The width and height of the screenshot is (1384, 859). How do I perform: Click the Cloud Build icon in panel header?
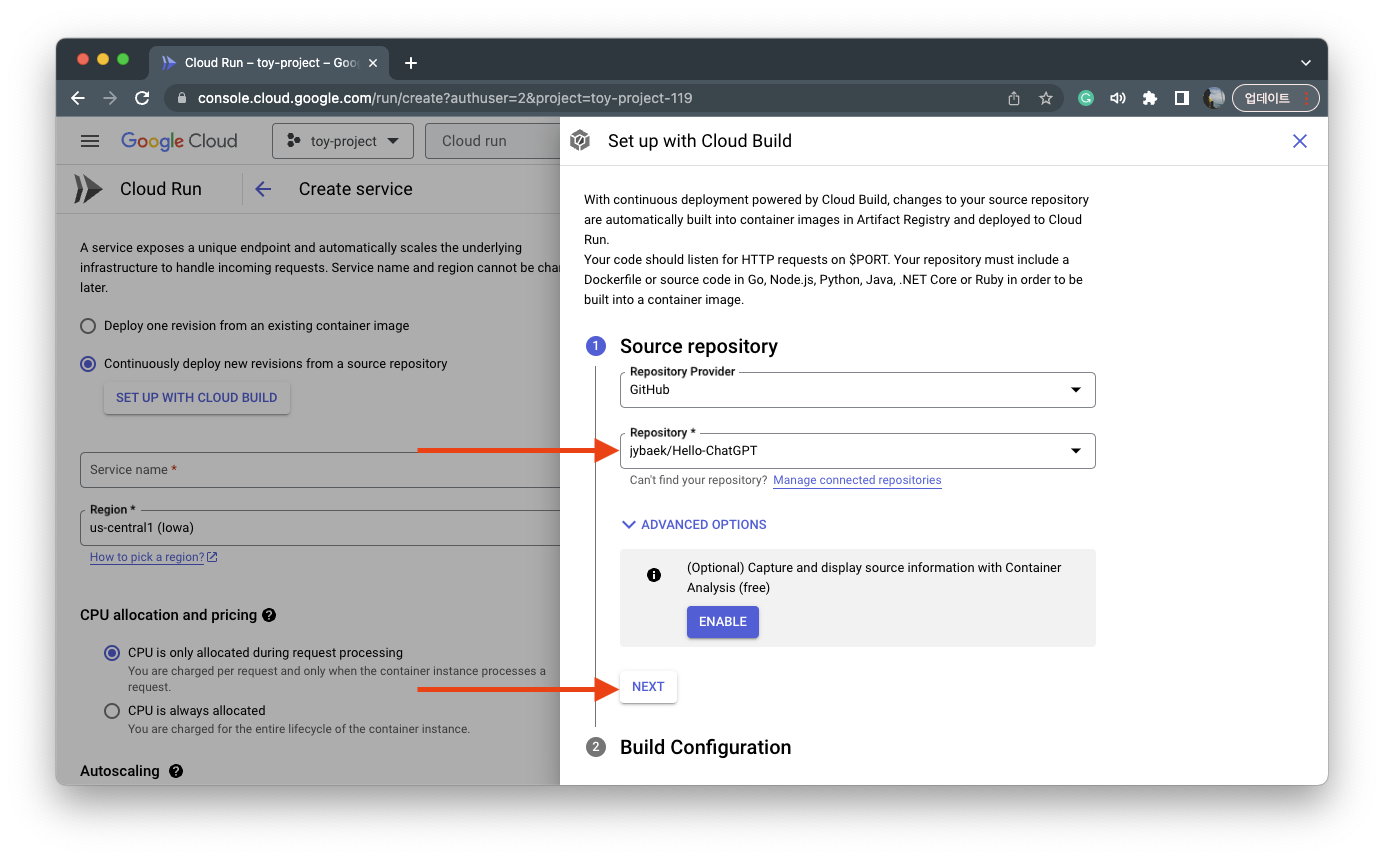pyautogui.click(x=580, y=141)
